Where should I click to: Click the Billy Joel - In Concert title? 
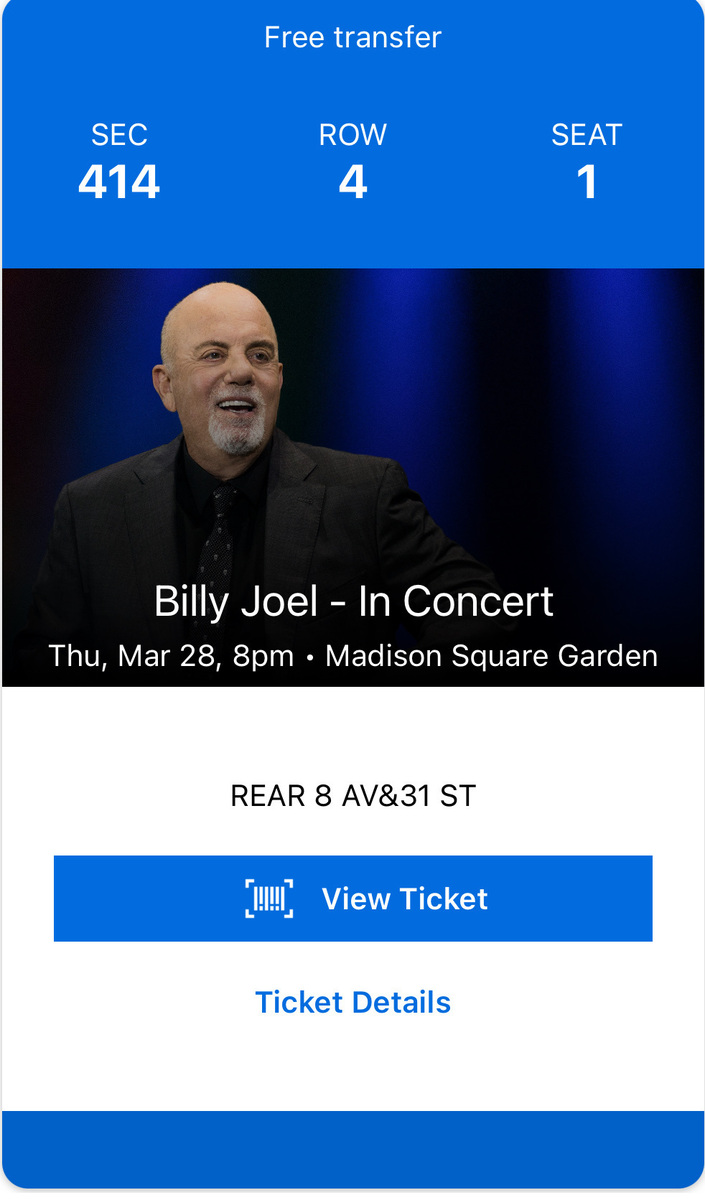[x=352, y=601]
